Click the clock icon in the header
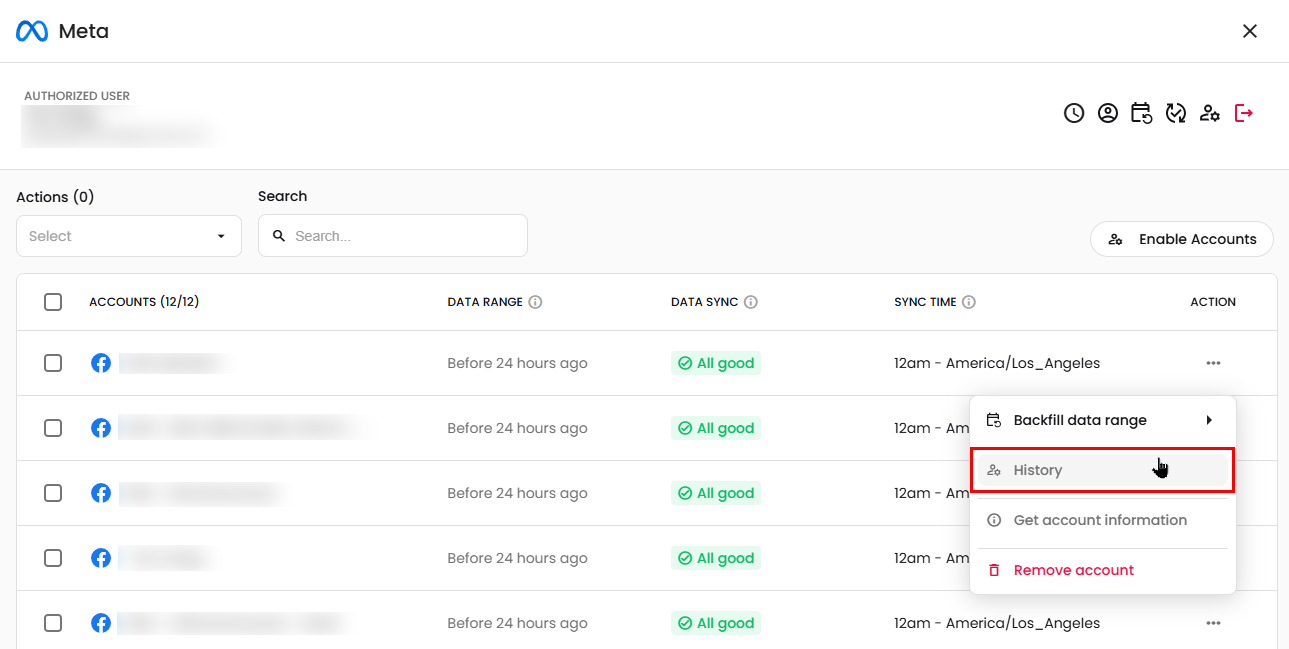The image size is (1289, 649). (1074, 113)
